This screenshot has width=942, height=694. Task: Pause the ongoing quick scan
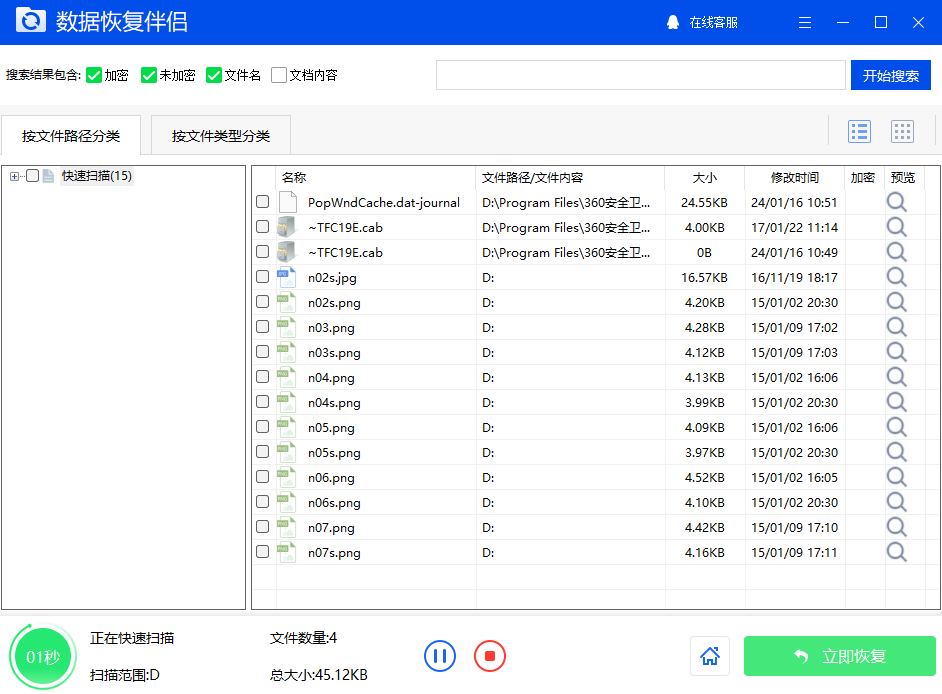[x=440, y=656]
